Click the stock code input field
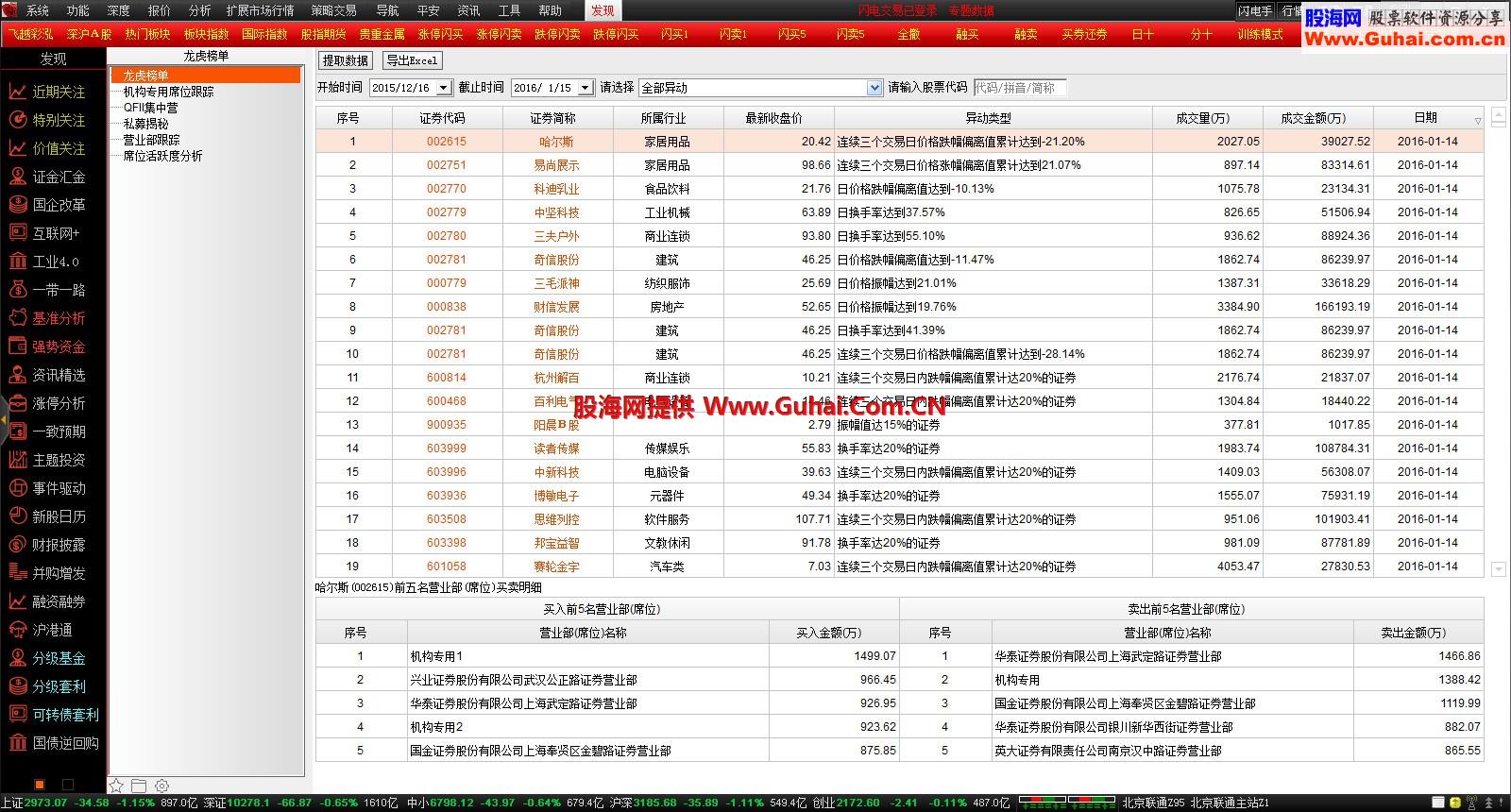Viewport: 1511px width, 812px height. [1020, 88]
